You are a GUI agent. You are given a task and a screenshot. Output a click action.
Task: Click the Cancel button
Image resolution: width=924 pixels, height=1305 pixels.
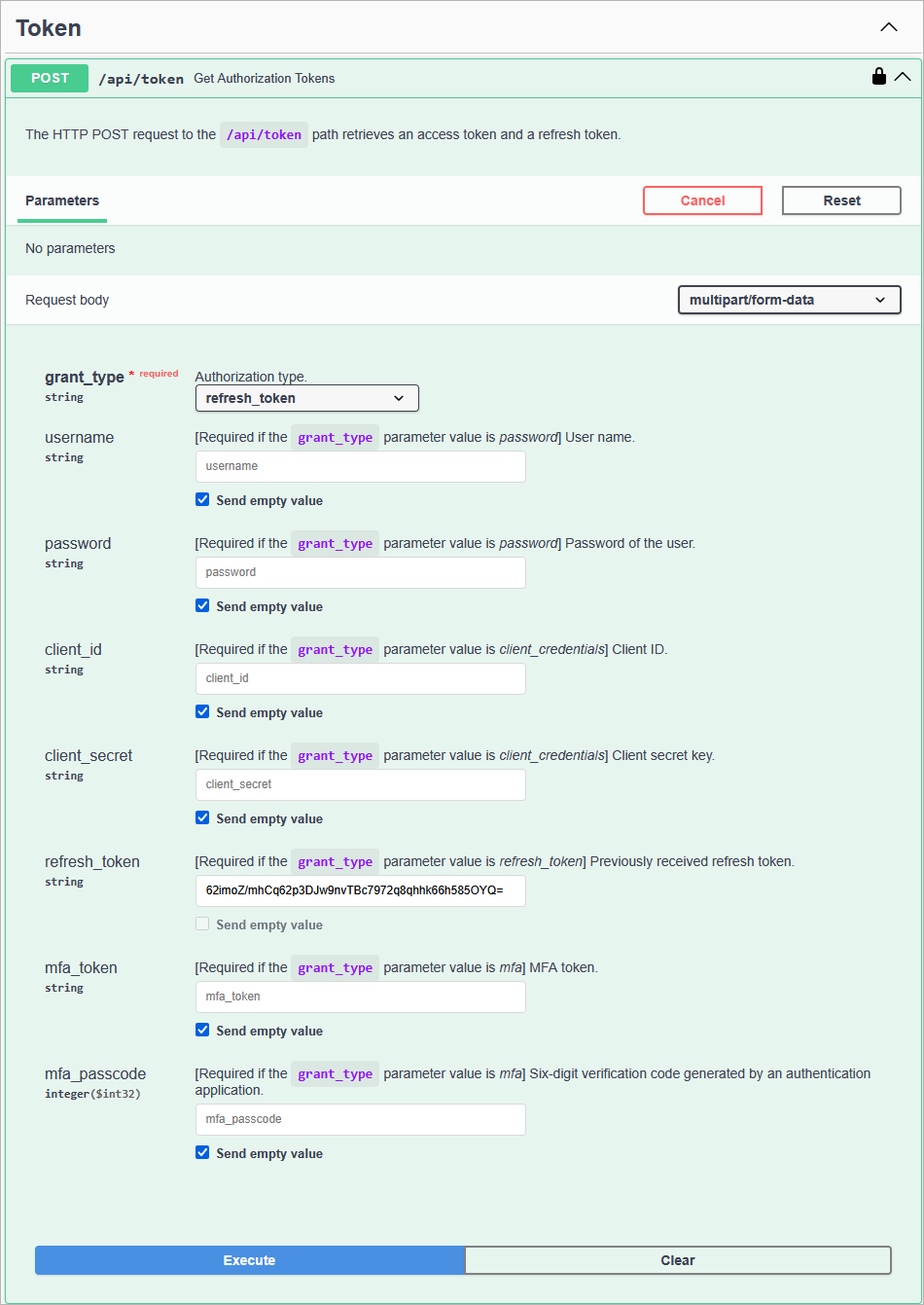702,200
